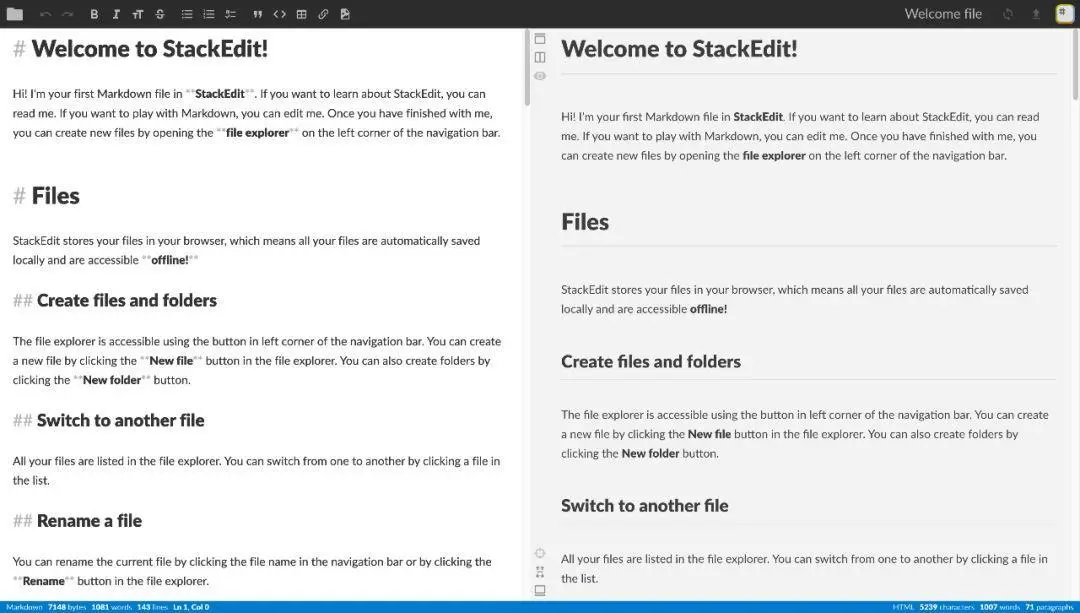
Task: Toggle focus mode with the crosshair icon
Action: (x=540, y=553)
